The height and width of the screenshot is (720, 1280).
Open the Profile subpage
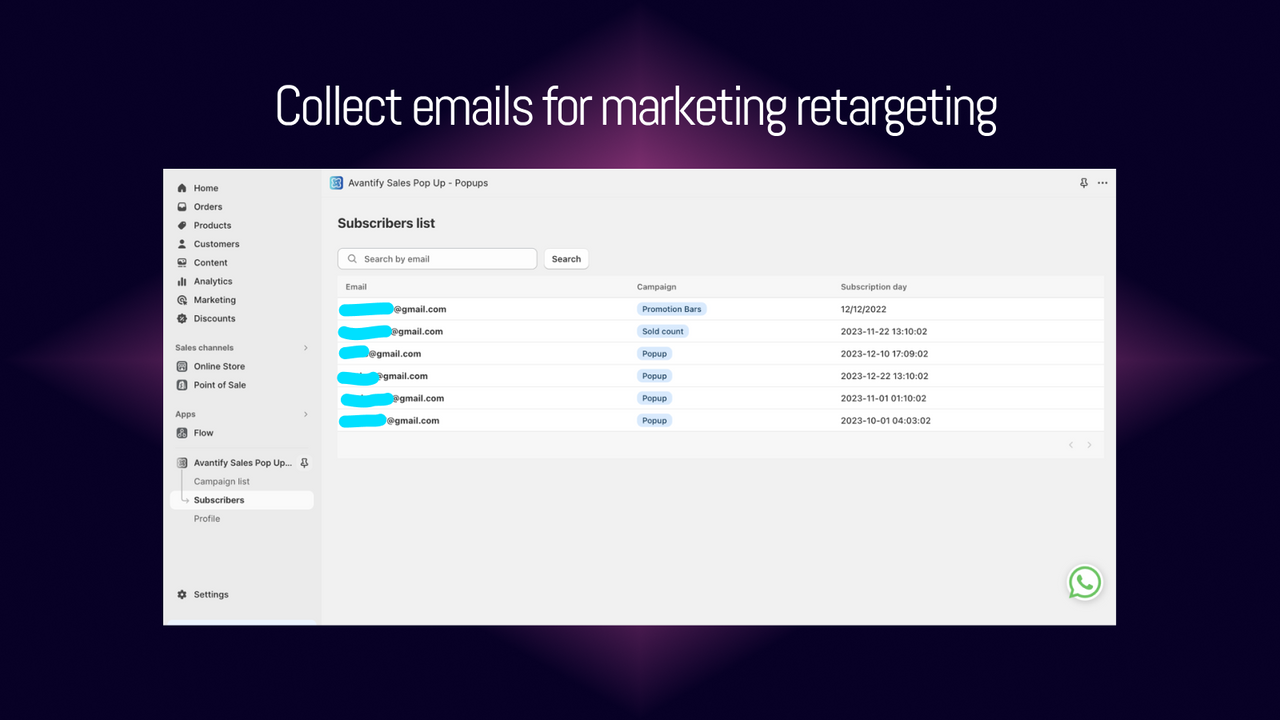pyautogui.click(x=207, y=519)
